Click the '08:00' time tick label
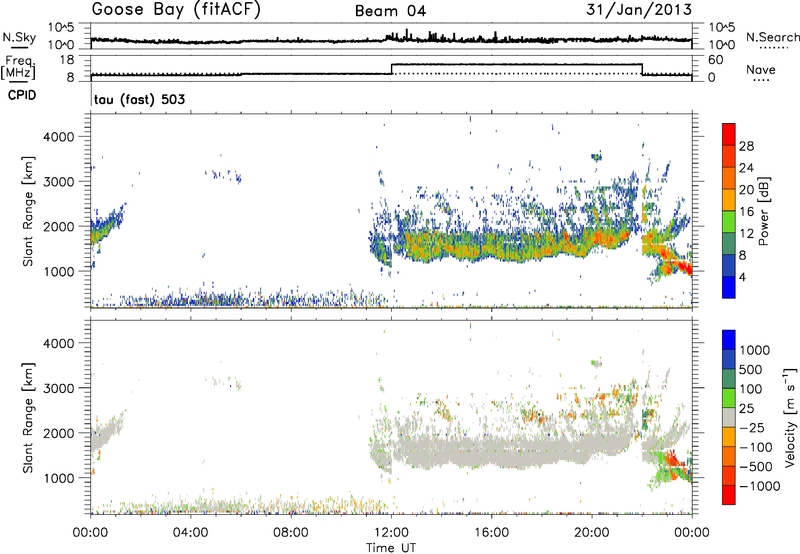800x554 pixels. [x=290, y=533]
